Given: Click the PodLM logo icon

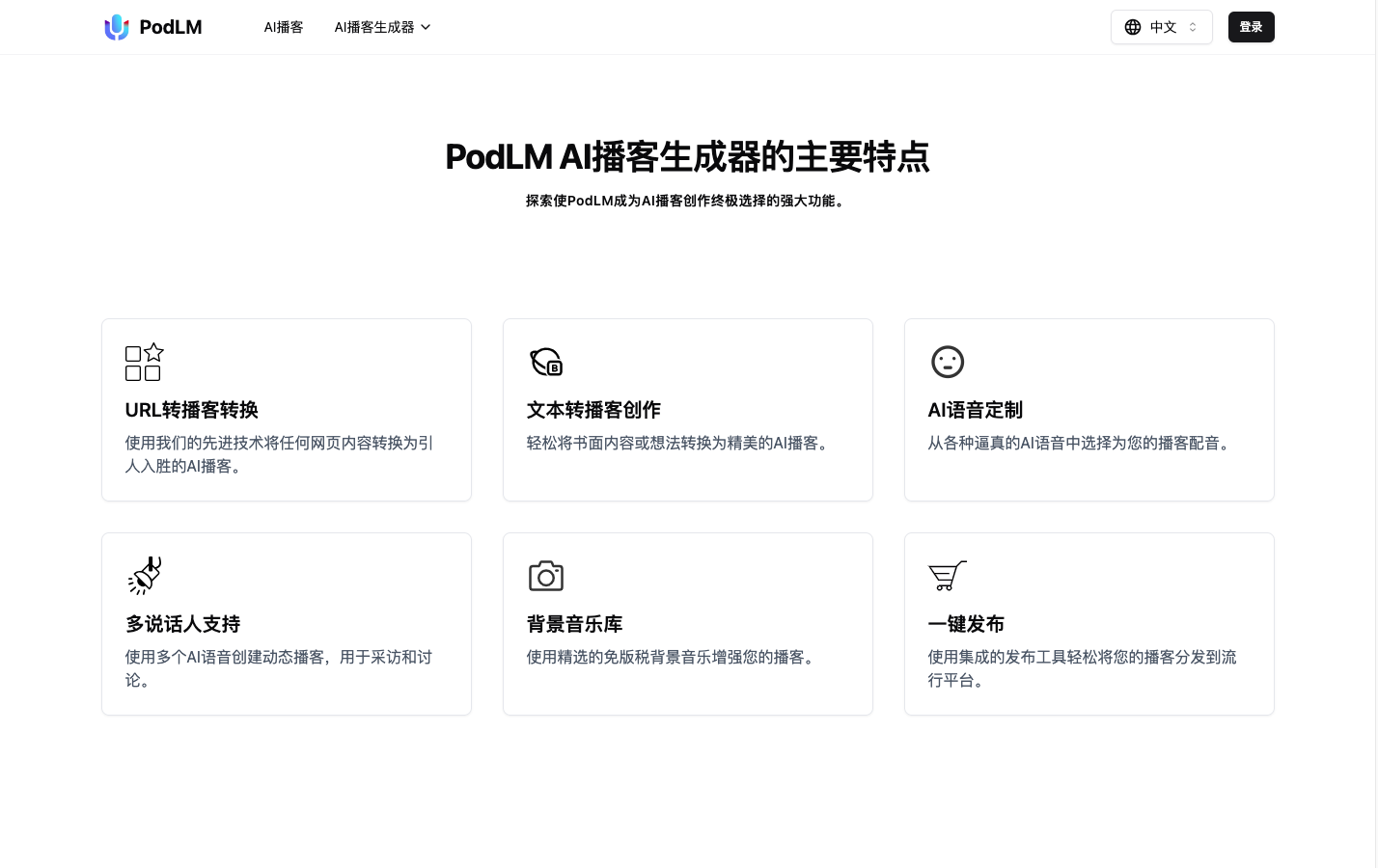Looking at the screenshot, I should click(117, 27).
